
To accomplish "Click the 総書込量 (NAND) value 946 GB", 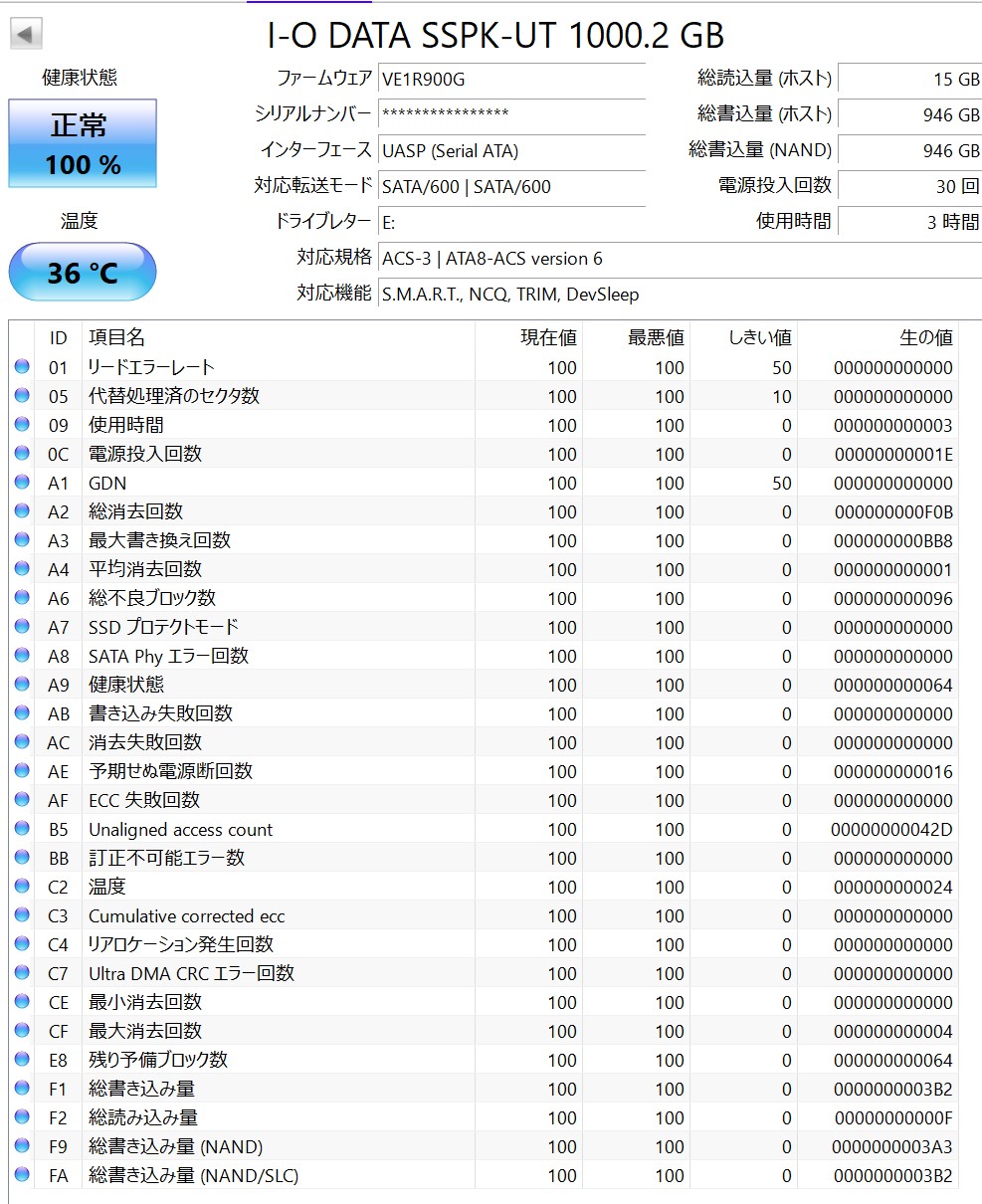I will 909,151.
